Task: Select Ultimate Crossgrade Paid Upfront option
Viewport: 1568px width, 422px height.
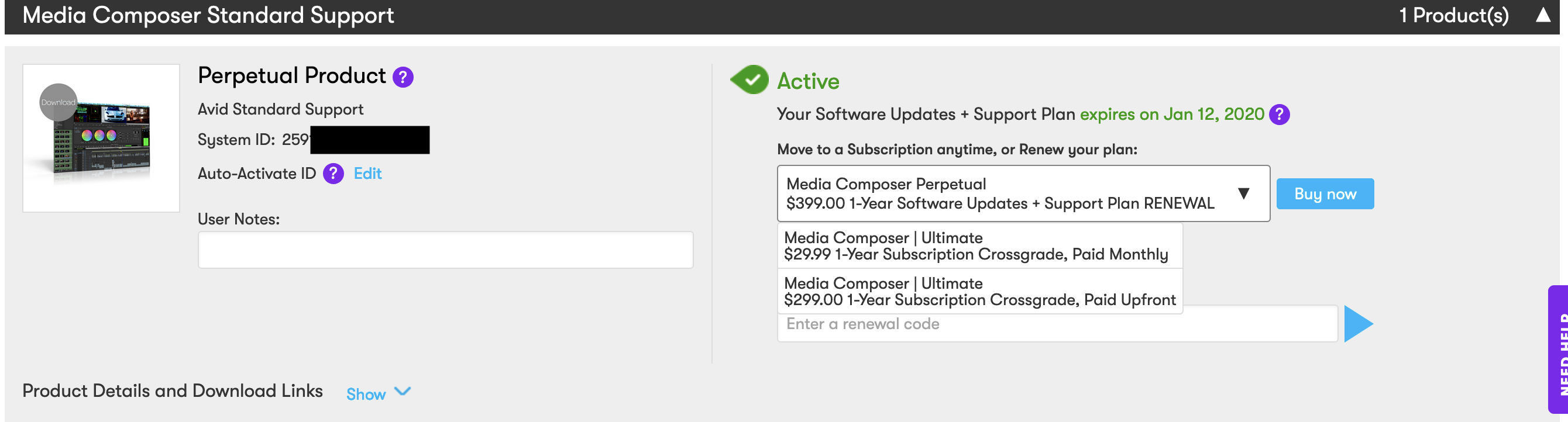Action: click(x=979, y=291)
